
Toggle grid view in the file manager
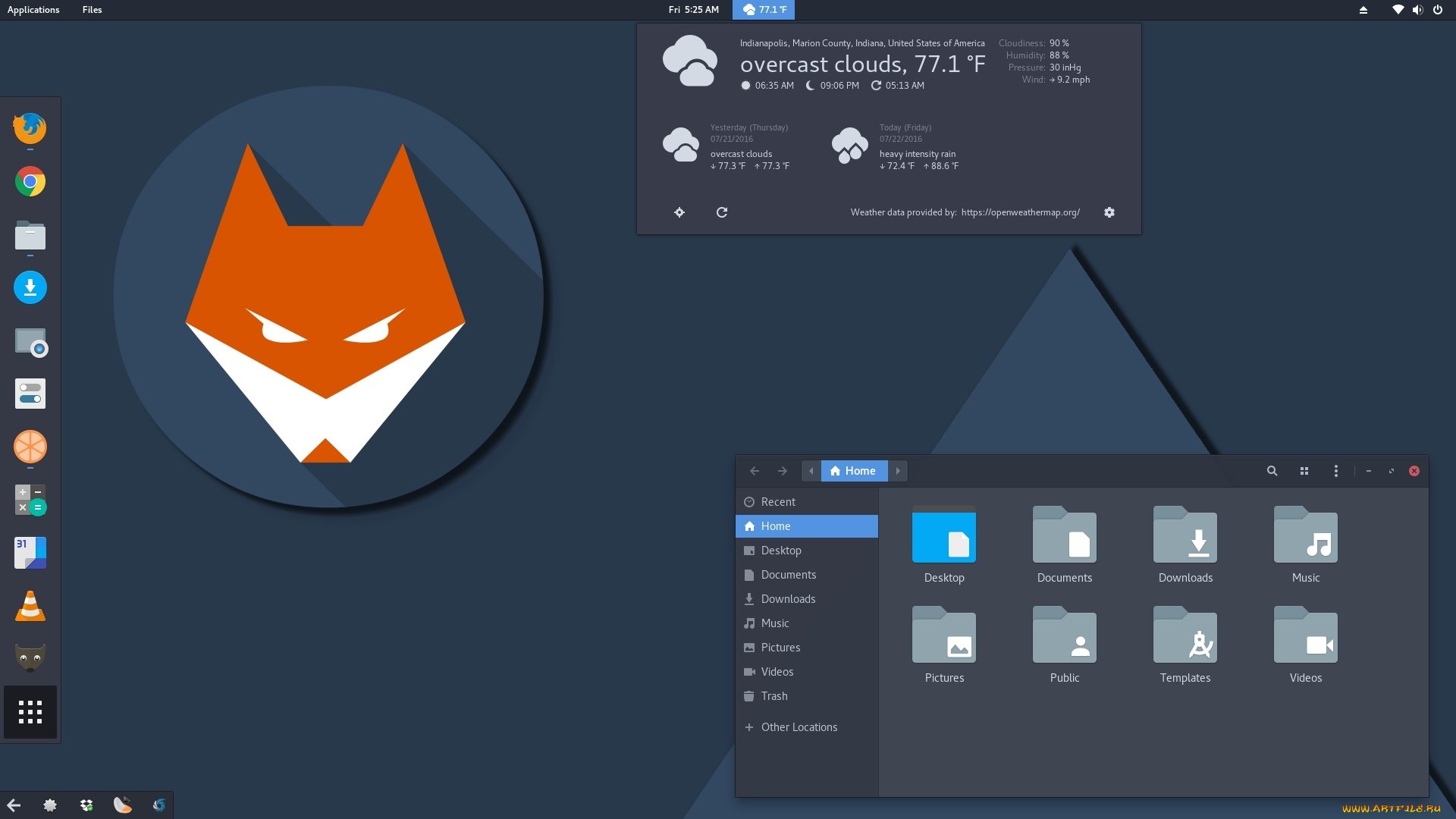coord(1304,471)
